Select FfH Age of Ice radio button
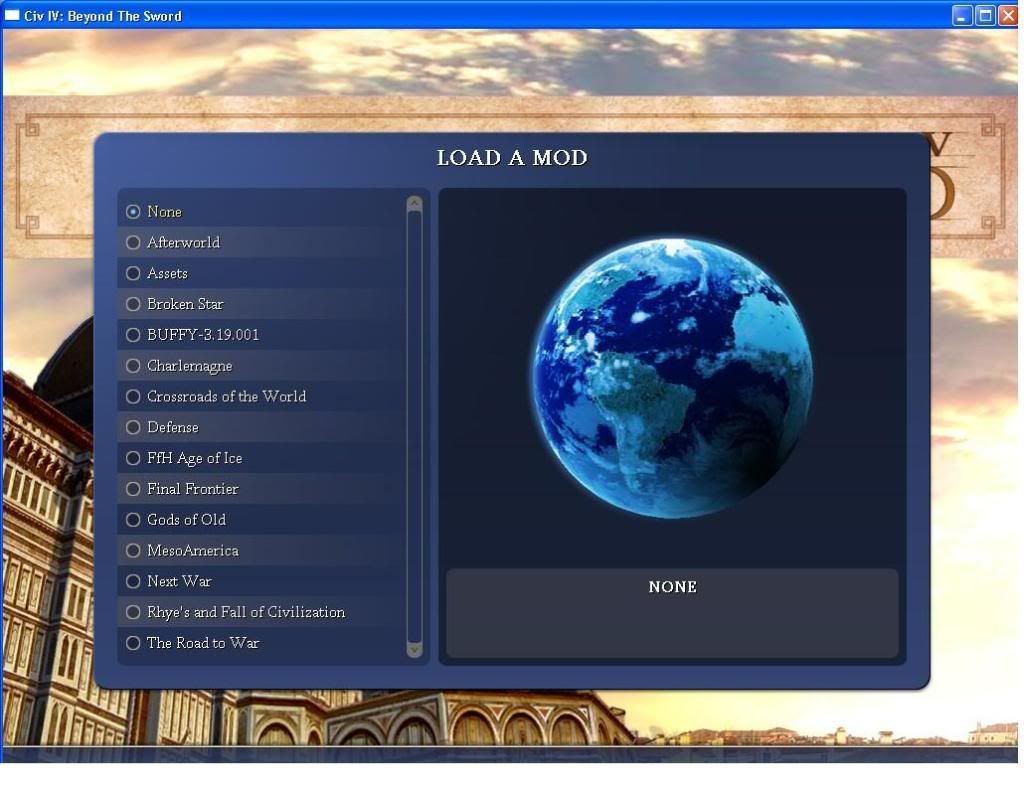This screenshot has width=1024, height=795. click(x=133, y=458)
